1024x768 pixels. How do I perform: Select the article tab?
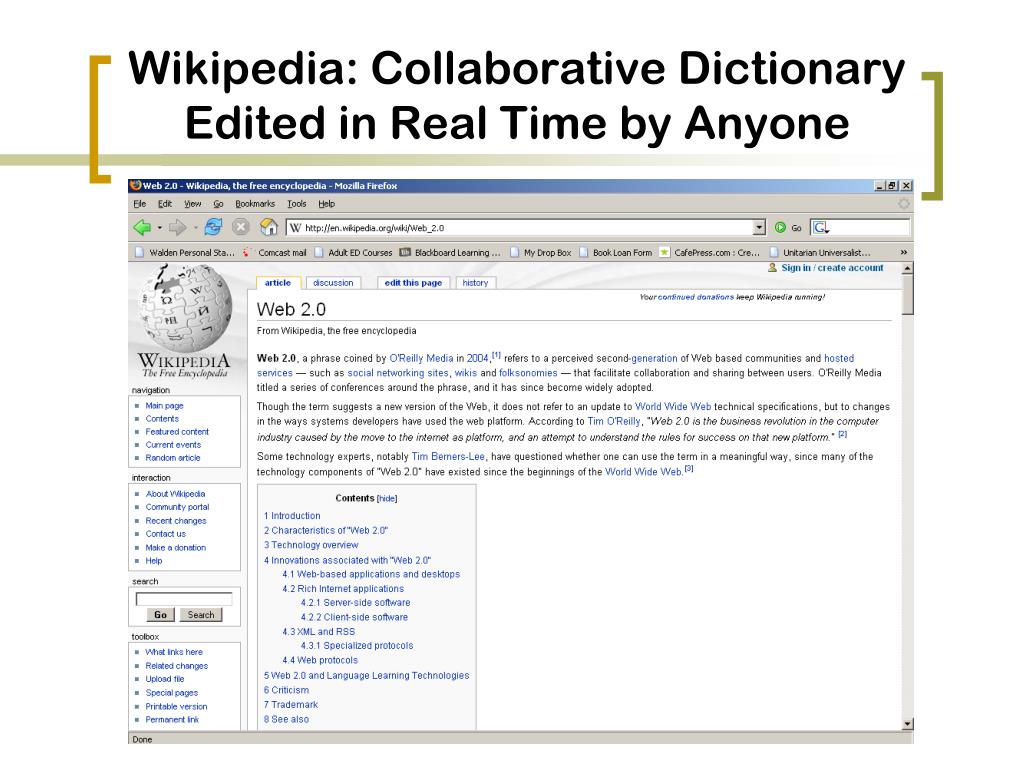point(278,283)
